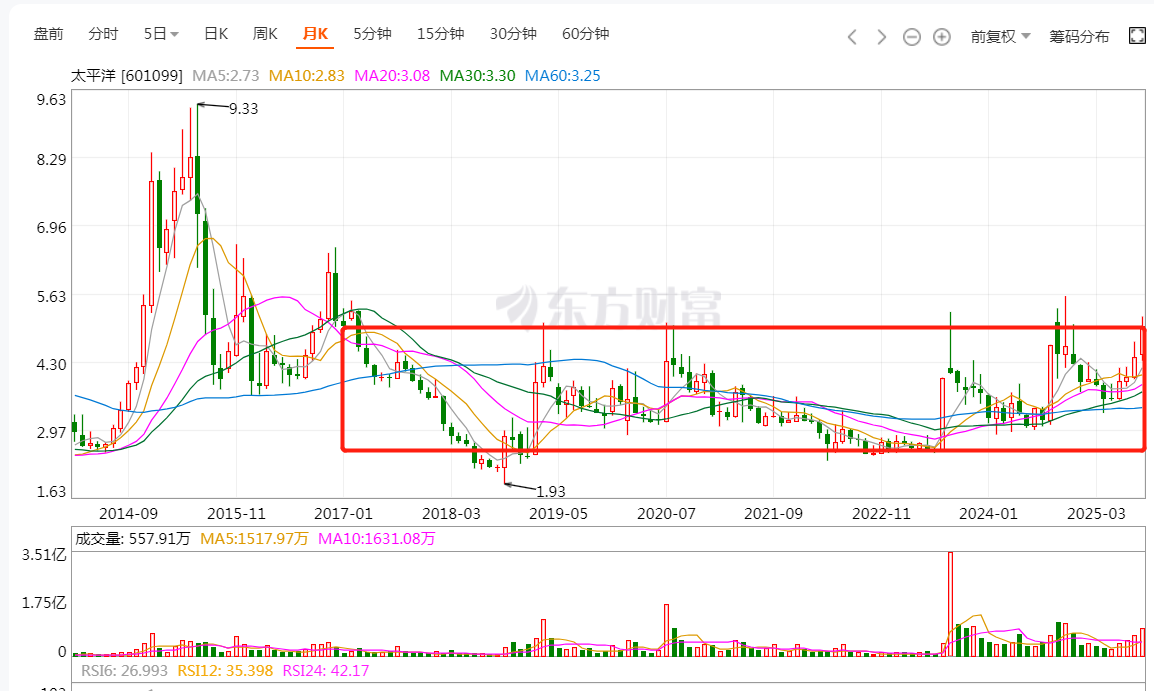Click the 2017-01 date axis label
Image resolution: width=1154 pixels, height=691 pixels.
343,514
